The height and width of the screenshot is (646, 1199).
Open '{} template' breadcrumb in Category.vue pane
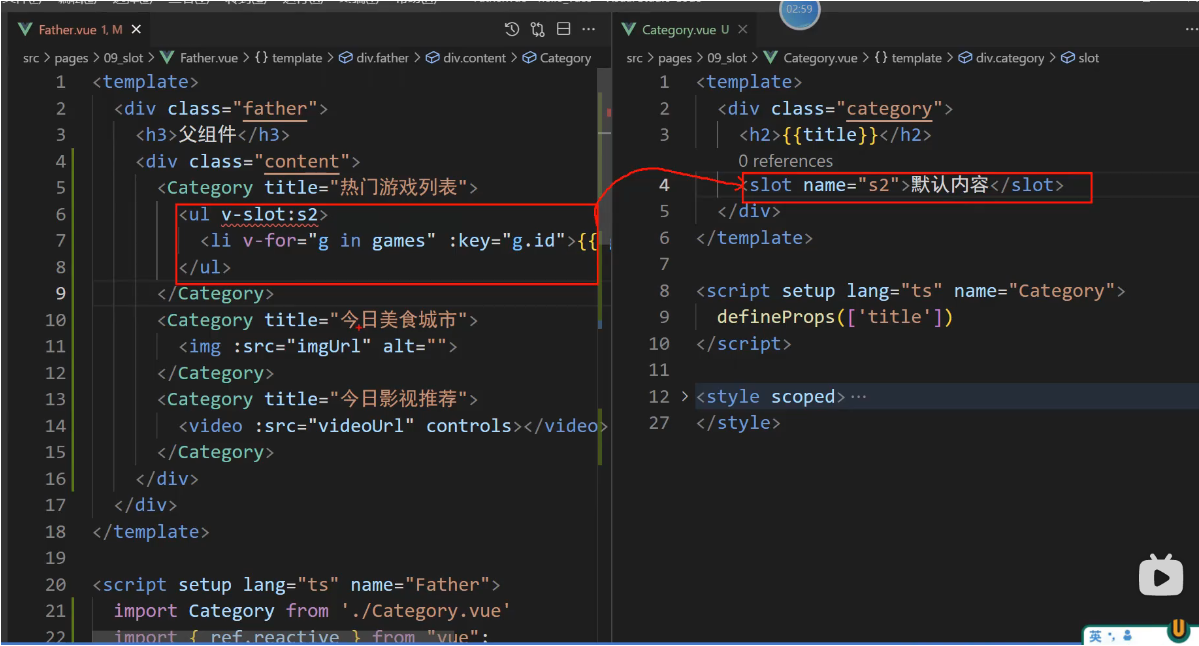[908, 58]
